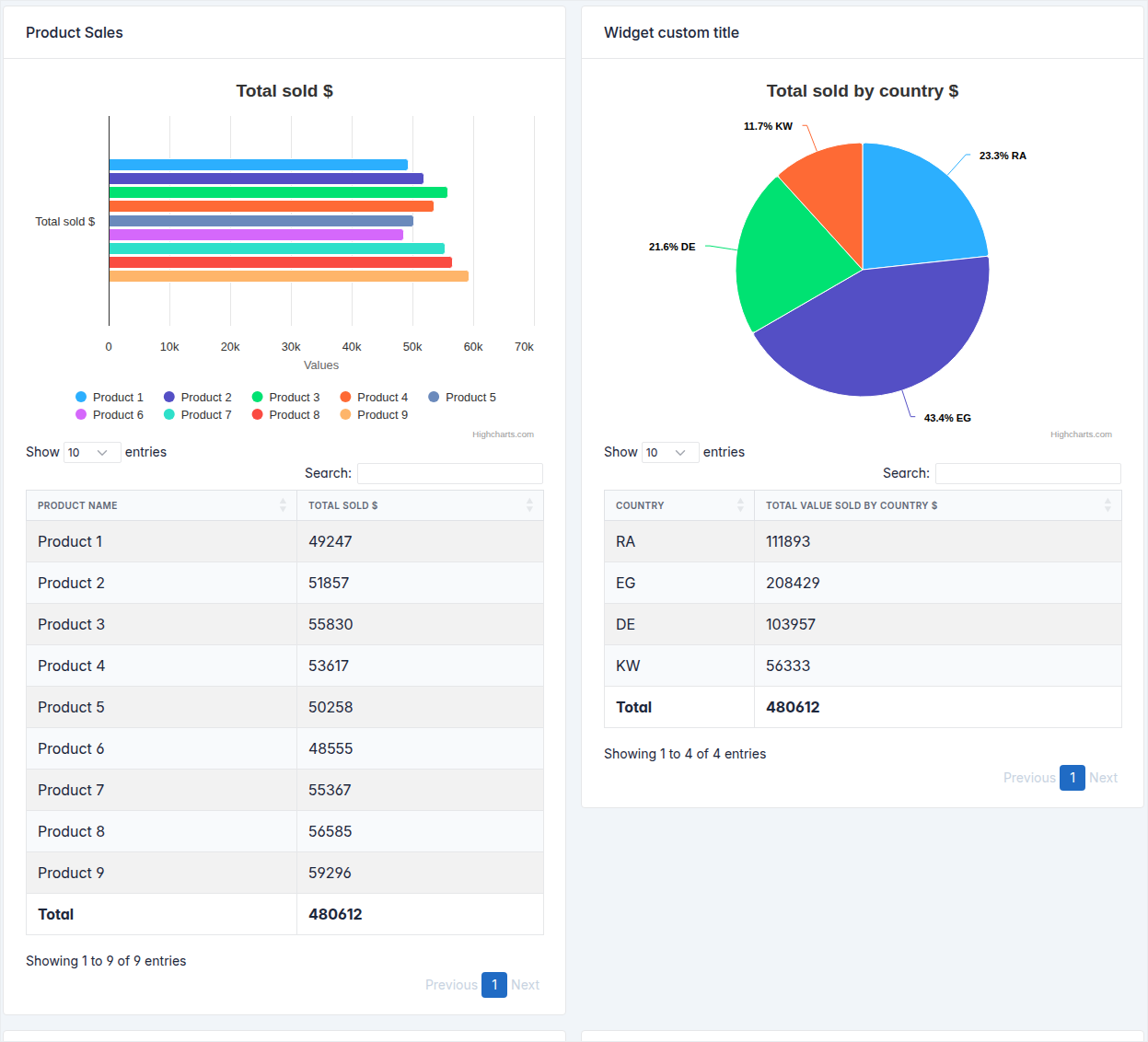The height and width of the screenshot is (1042, 1148).
Task: Toggle Product 3 legend item in chart
Action: coord(286,398)
